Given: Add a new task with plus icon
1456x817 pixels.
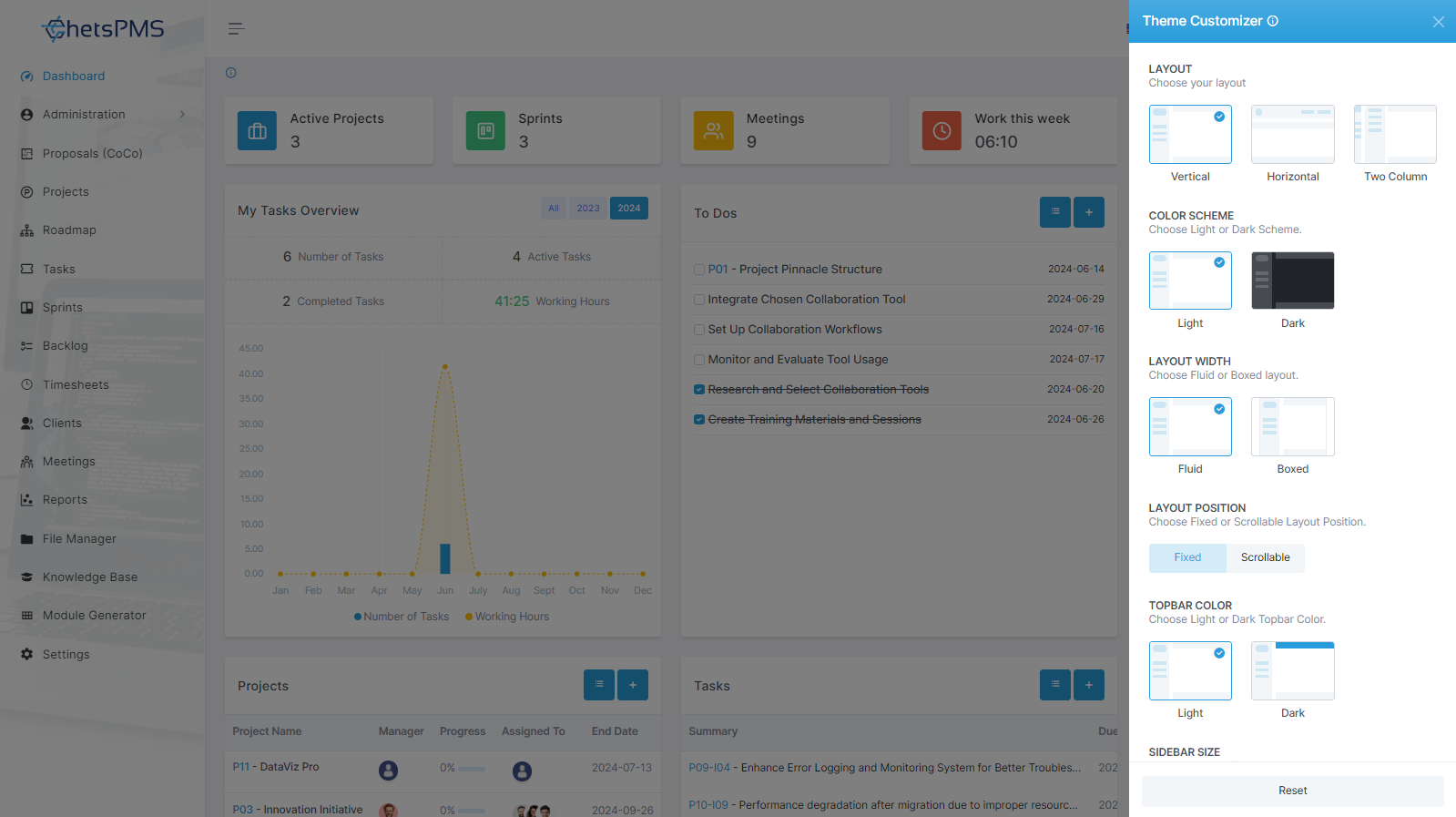Looking at the screenshot, I should (x=1089, y=685).
